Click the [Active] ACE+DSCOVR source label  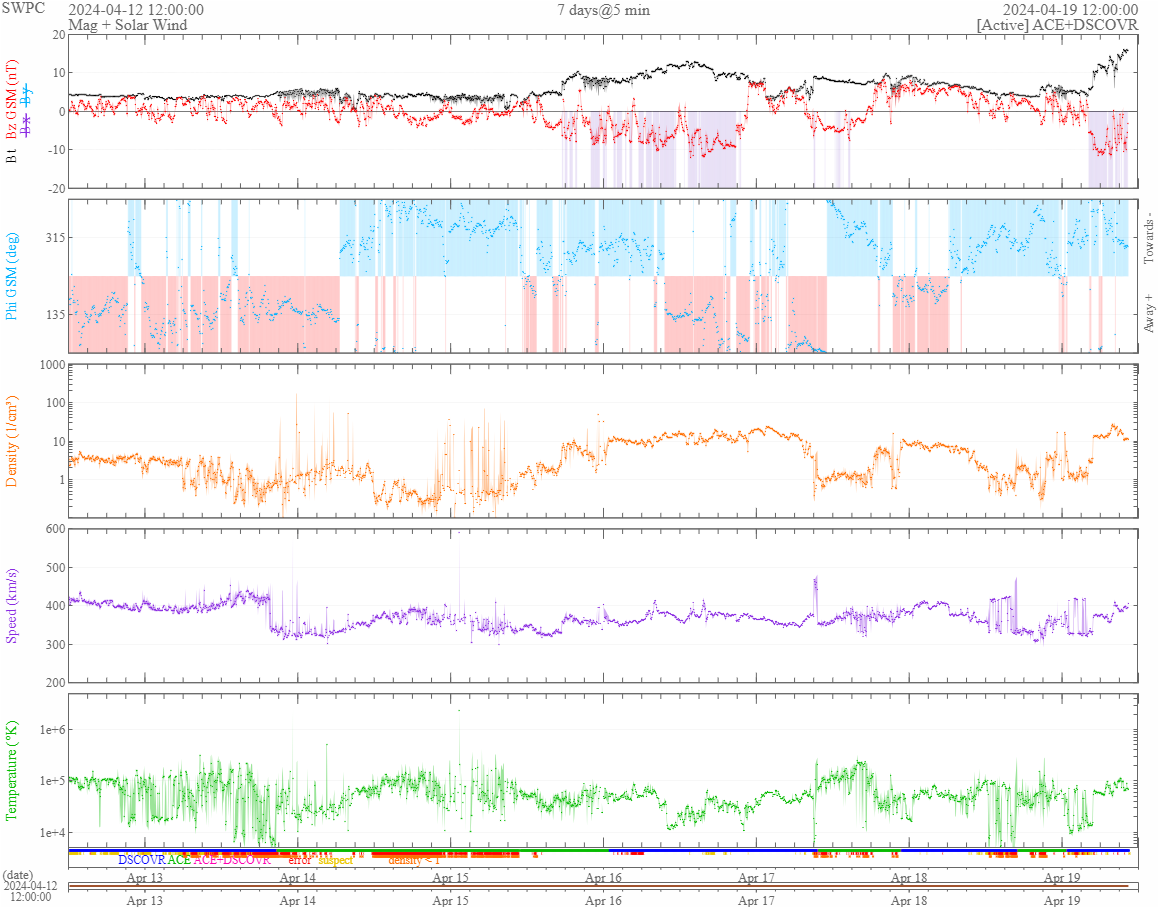1058,24
